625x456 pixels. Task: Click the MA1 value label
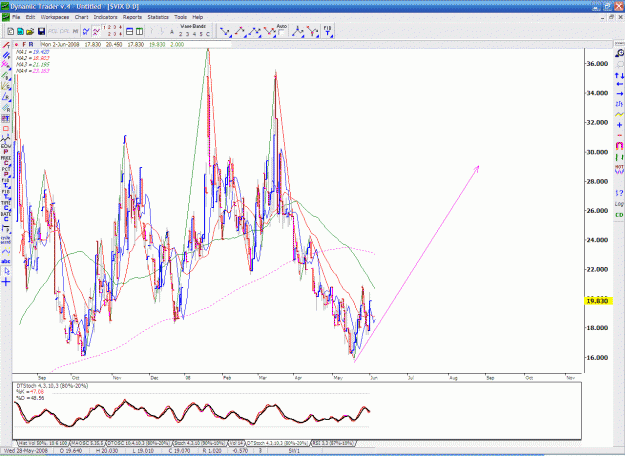(33, 52)
